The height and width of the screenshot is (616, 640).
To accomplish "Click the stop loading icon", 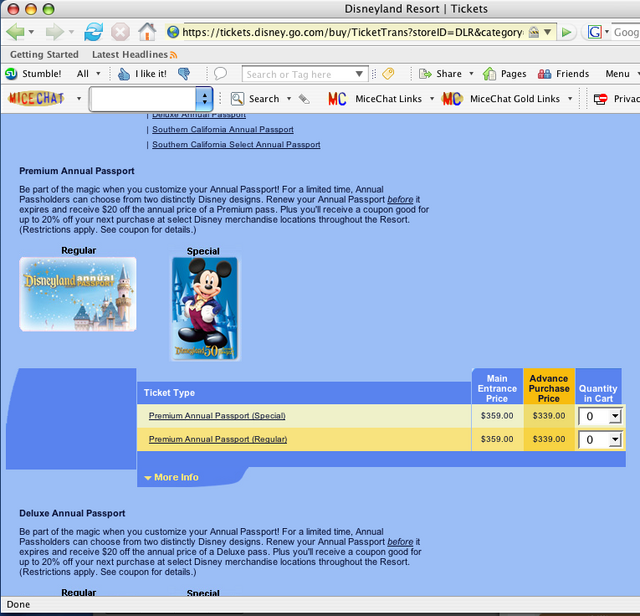I will click(x=120, y=32).
